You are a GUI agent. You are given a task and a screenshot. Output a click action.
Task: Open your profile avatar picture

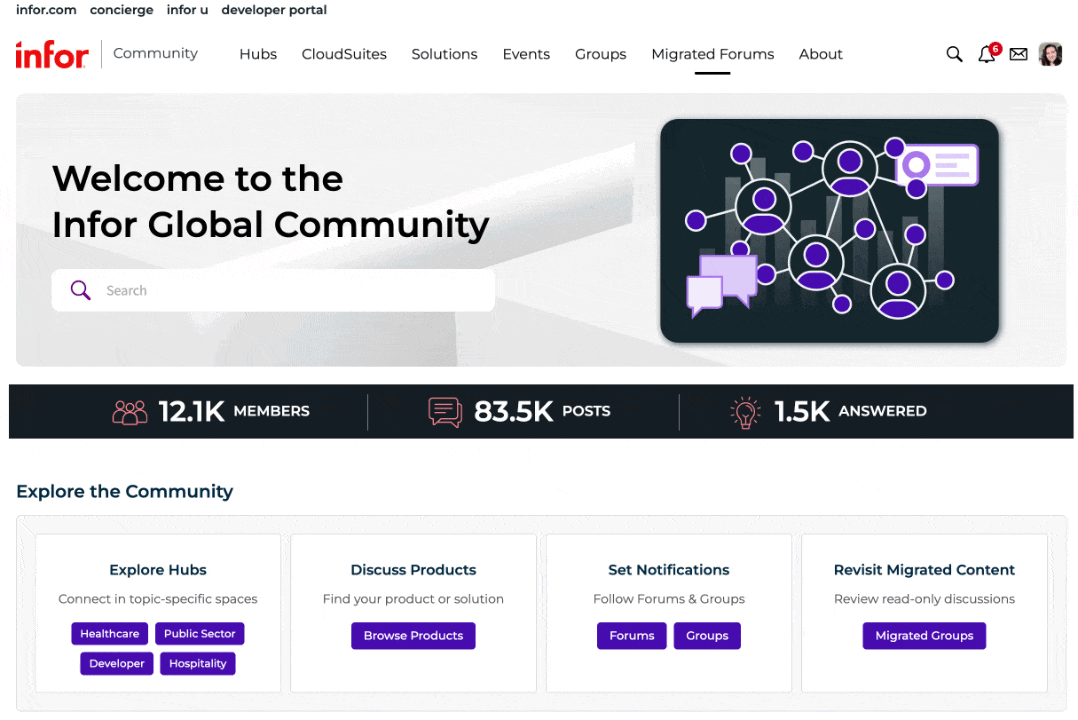(1050, 54)
